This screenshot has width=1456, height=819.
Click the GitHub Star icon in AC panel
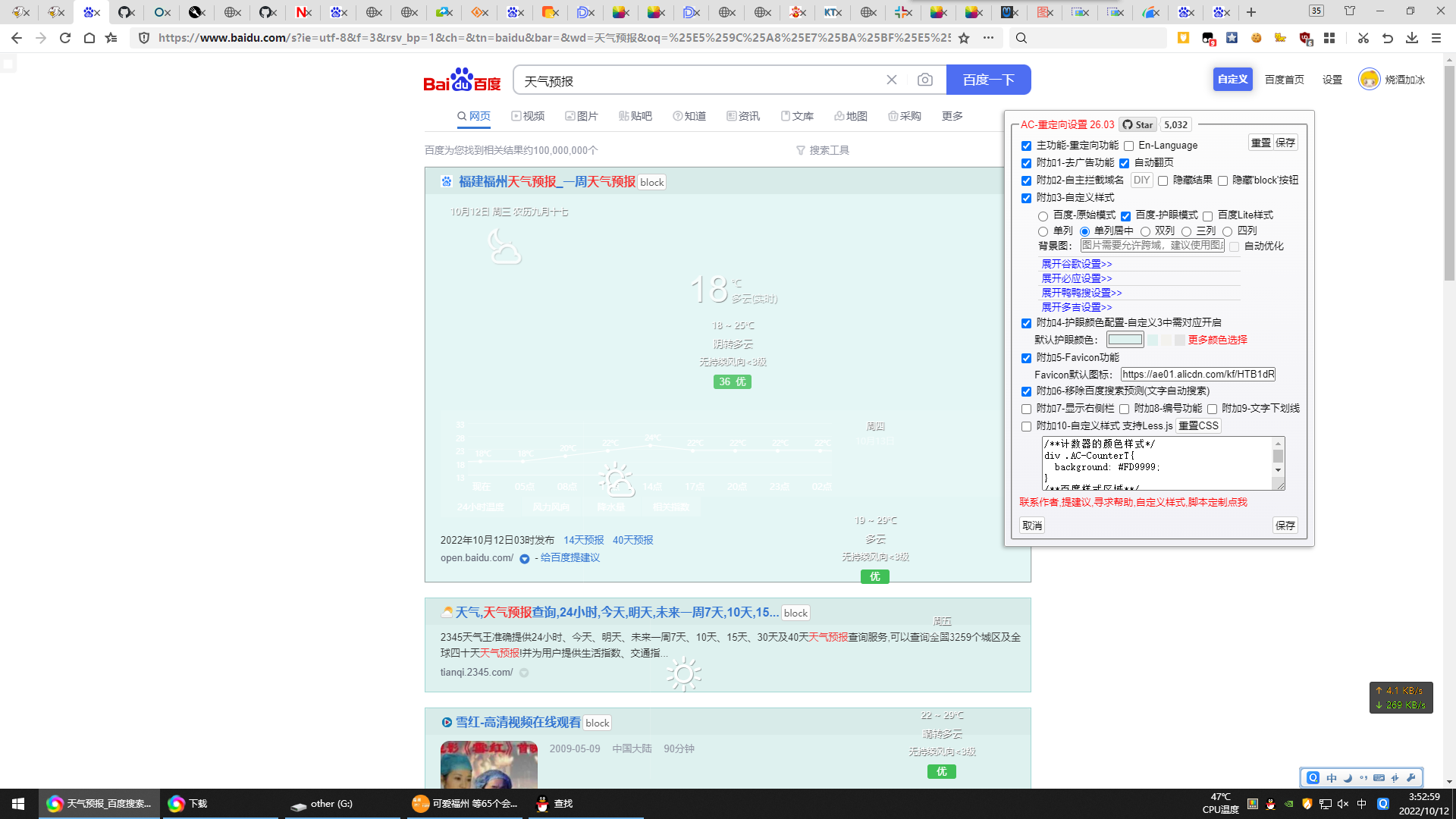(1128, 124)
